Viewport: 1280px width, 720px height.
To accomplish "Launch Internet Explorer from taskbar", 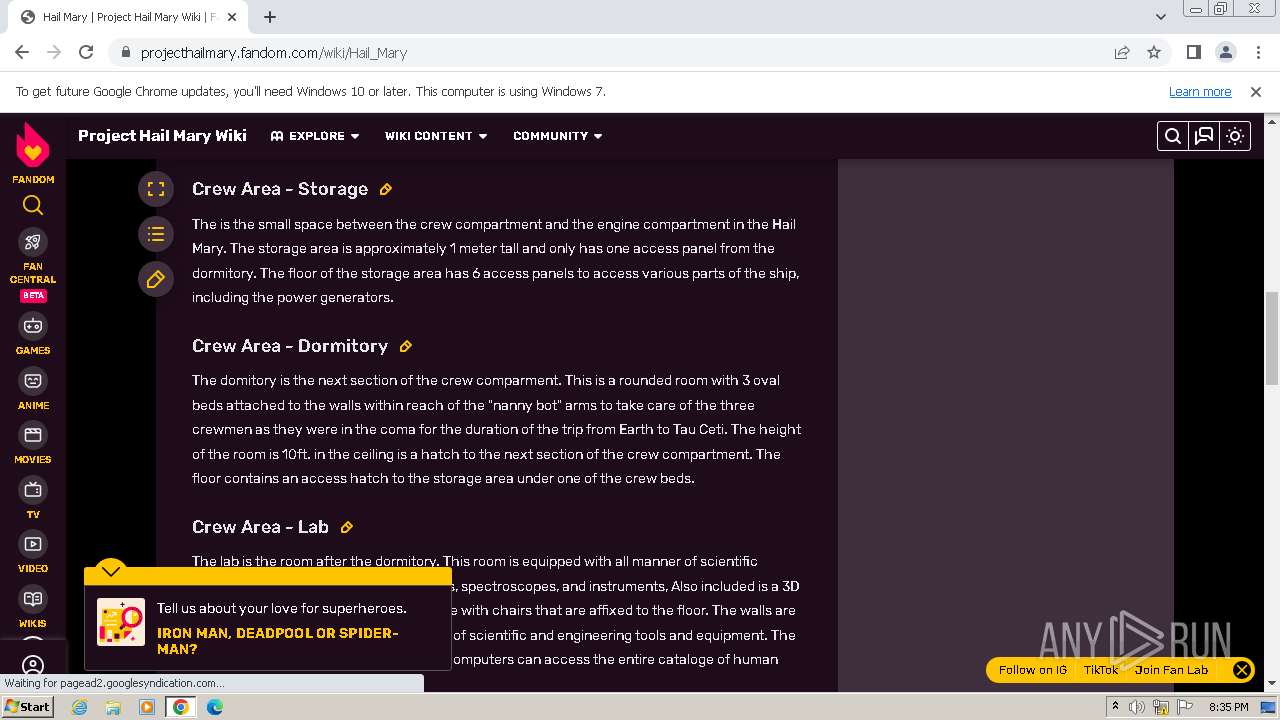I will [x=80, y=707].
